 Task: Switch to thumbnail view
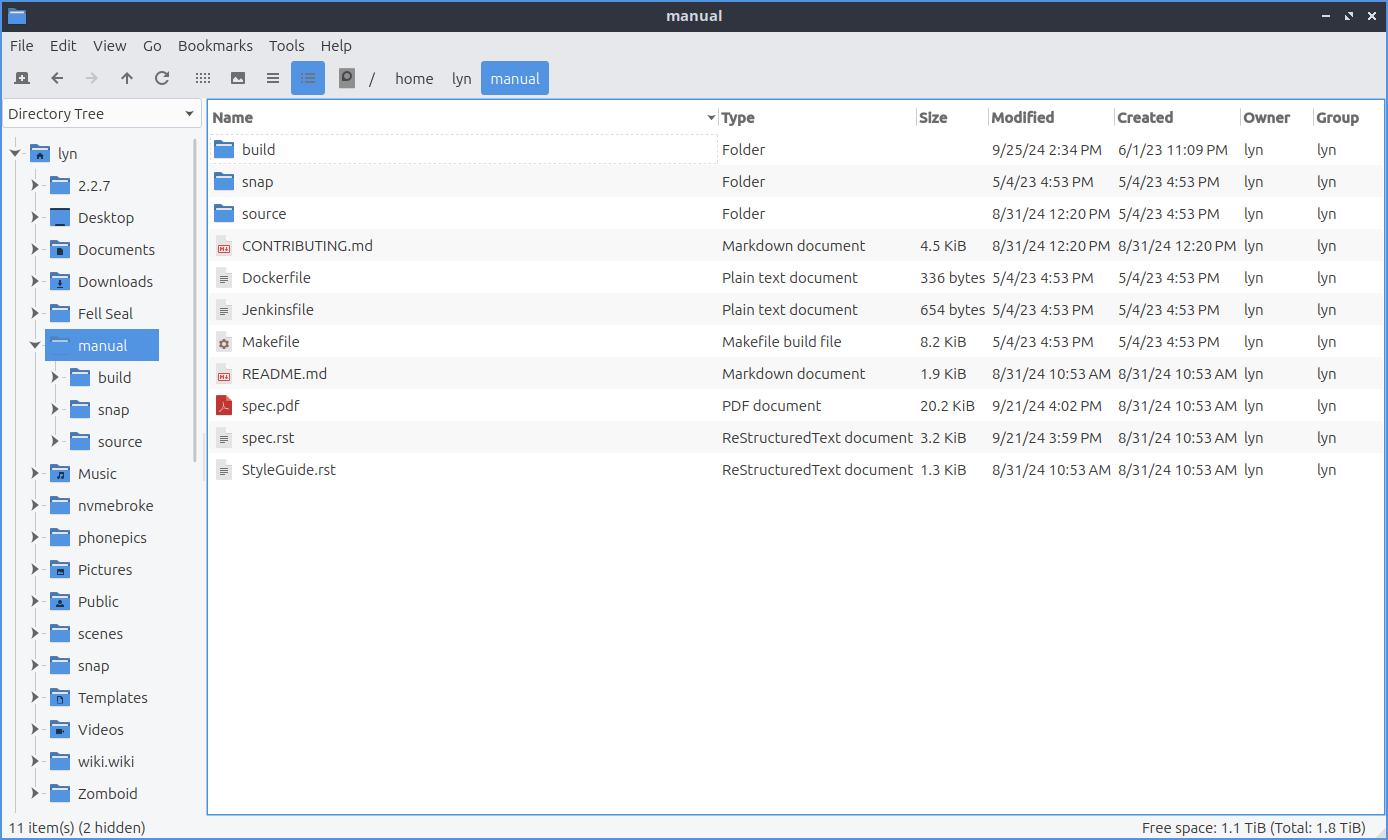pyautogui.click(x=238, y=78)
